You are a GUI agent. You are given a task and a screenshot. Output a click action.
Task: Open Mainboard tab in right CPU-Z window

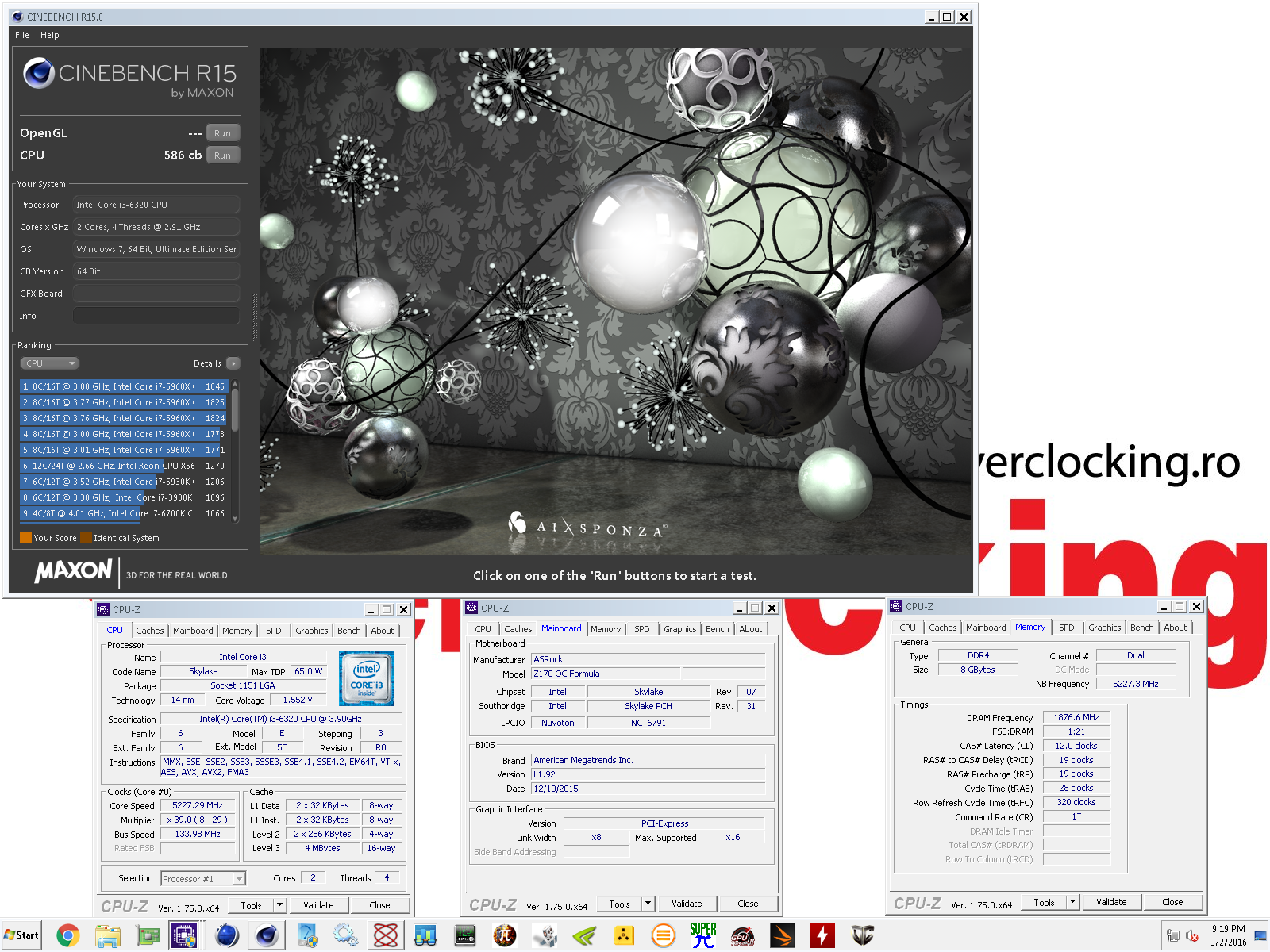pos(986,628)
